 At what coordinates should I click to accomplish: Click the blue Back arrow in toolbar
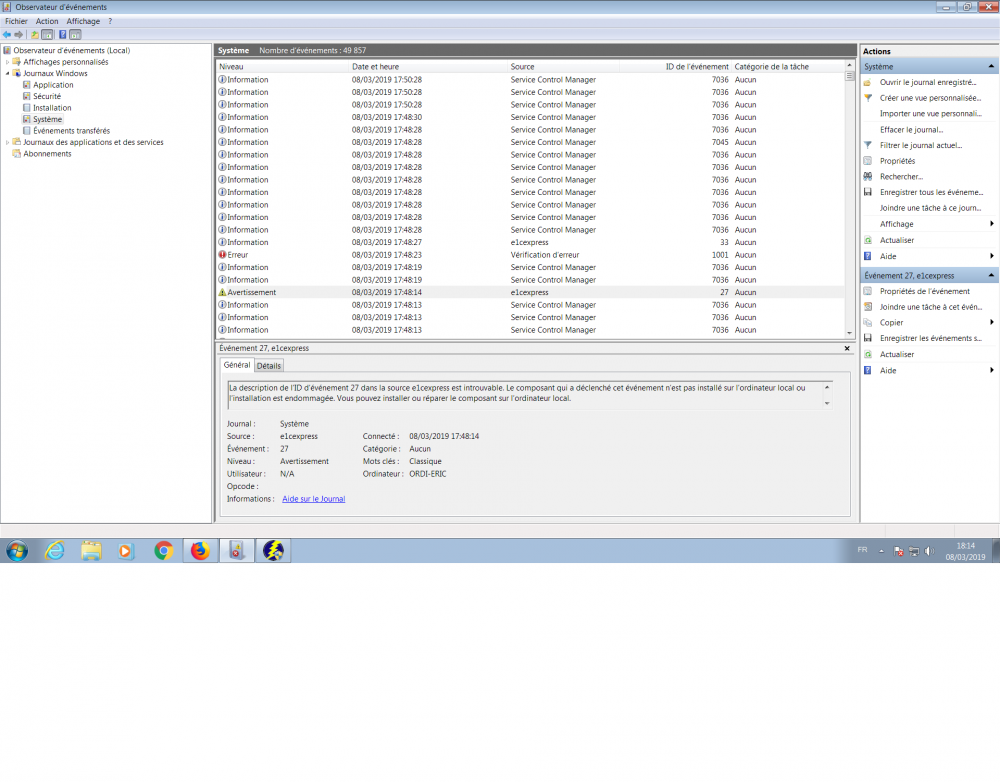pos(7,34)
